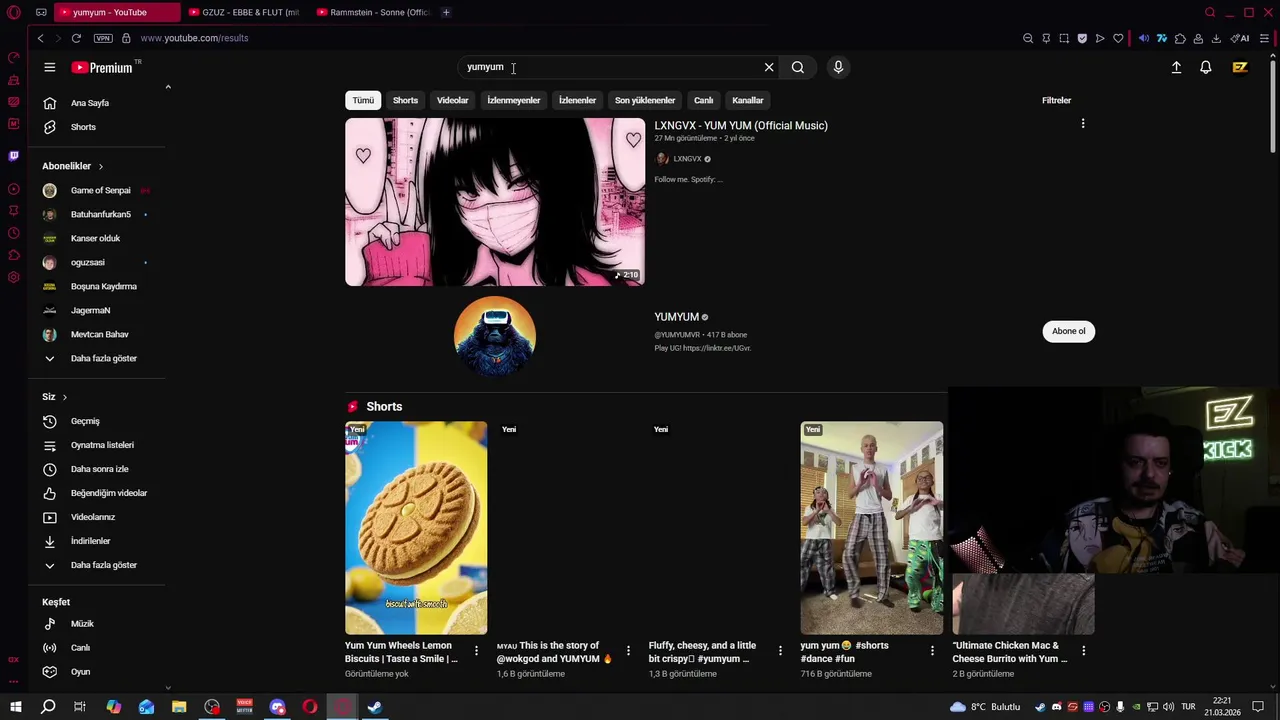Toggle the VPN badge in the address bar
Image resolution: width=1280 pixels, height=720 pixels.
(x=103, y=38)
